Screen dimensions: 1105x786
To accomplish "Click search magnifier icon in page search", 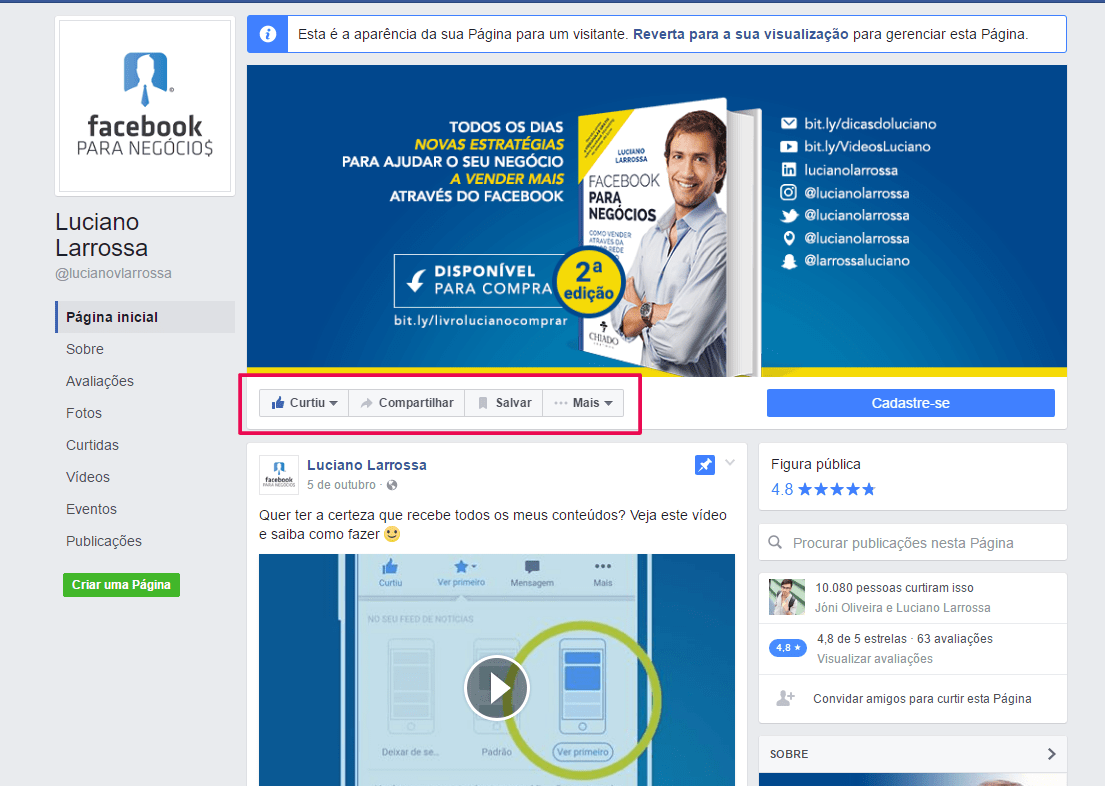I will pos(775,542).
